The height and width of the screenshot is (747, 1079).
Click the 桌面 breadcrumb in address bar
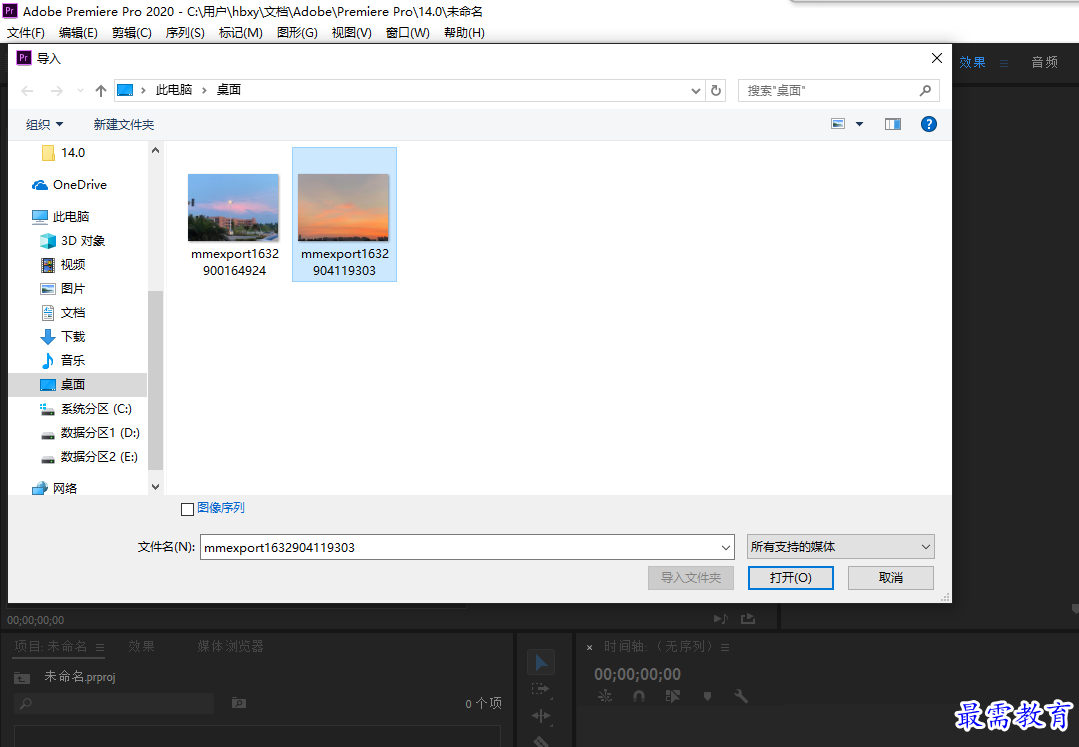(x=228, y=90)
